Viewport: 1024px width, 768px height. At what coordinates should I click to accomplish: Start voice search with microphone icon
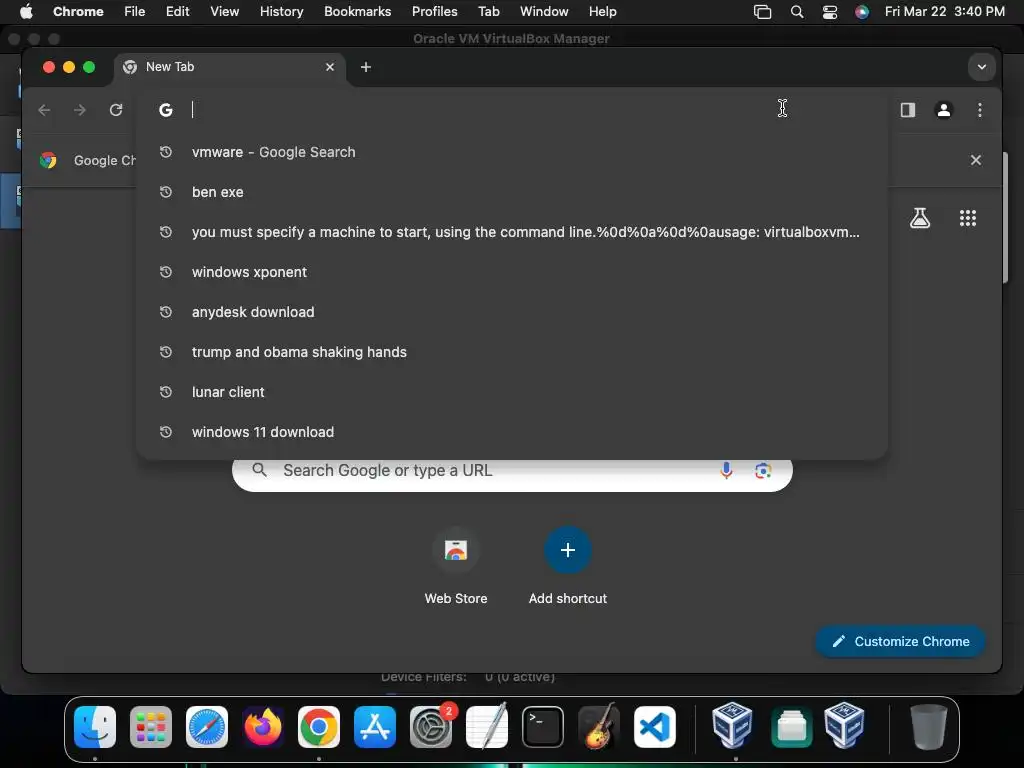pos(726,470)
